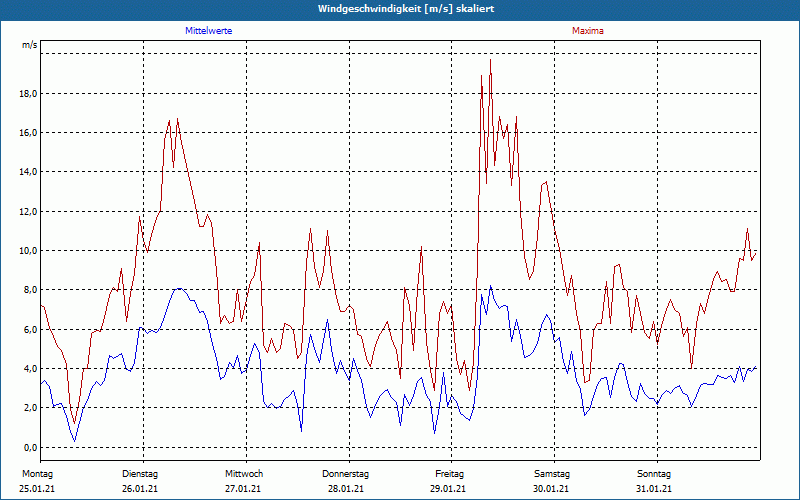
Task: Click the 4,0 y-axis value
Action: pyautogui.click(x=31, y=368)
